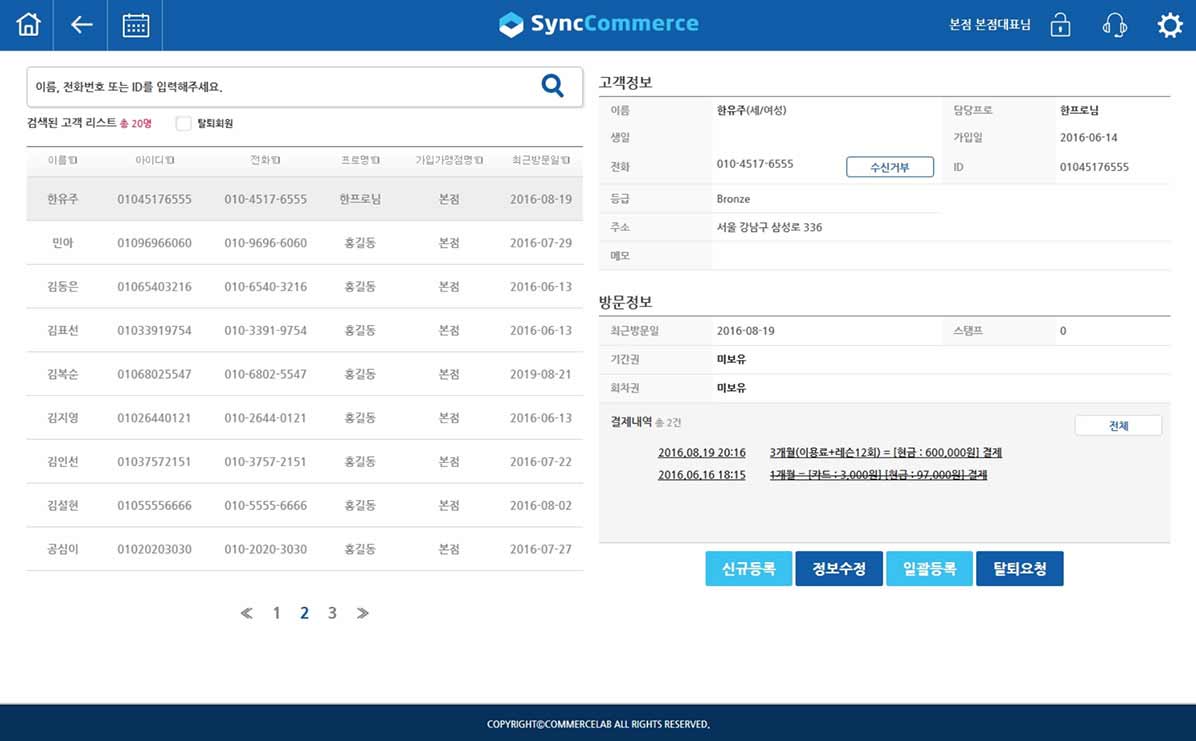The height and width of the screenshot is (741, 1196).
Task: Click the 정보수정 button
Action: (x=839, y=569)
